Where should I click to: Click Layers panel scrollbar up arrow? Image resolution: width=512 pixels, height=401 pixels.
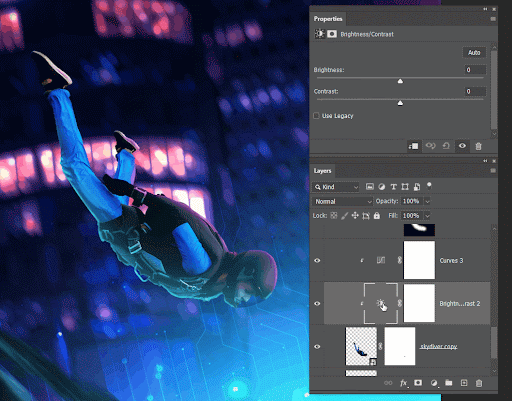[494, 229]
